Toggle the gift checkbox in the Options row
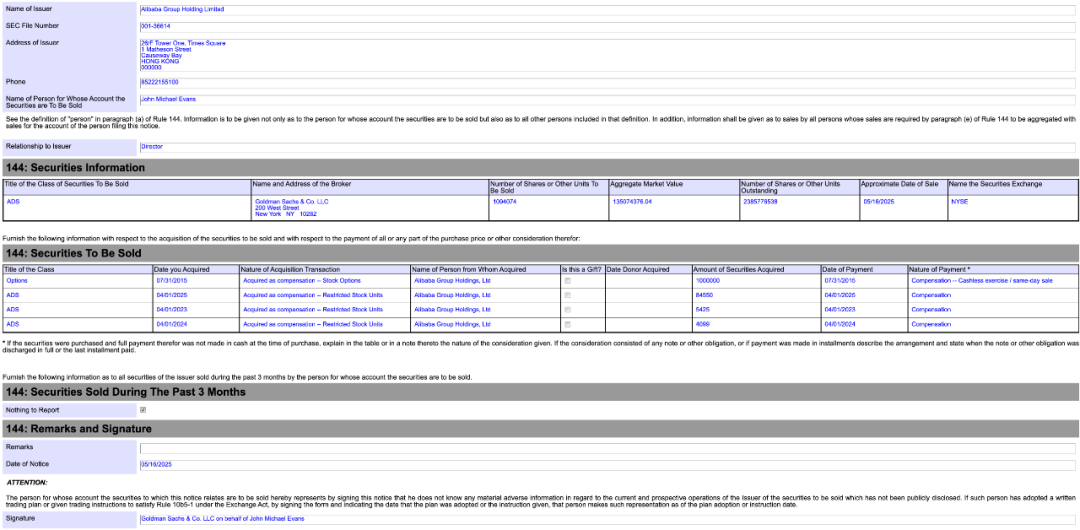Screen dimensions: 1080x530 [568, 281]
